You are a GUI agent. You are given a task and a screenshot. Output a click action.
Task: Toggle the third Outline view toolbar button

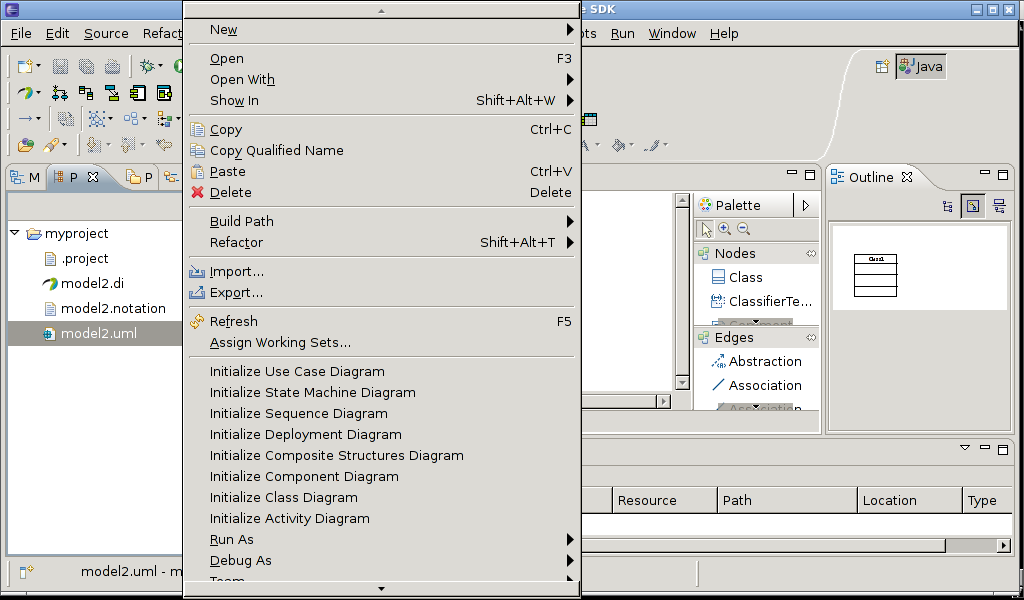click(999, 206)
